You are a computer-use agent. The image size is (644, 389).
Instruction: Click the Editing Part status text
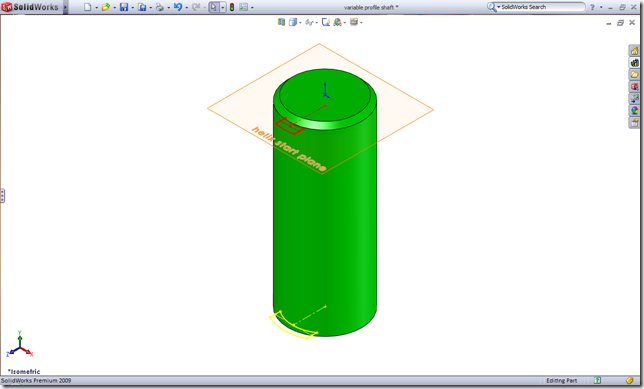pos(561,381)
